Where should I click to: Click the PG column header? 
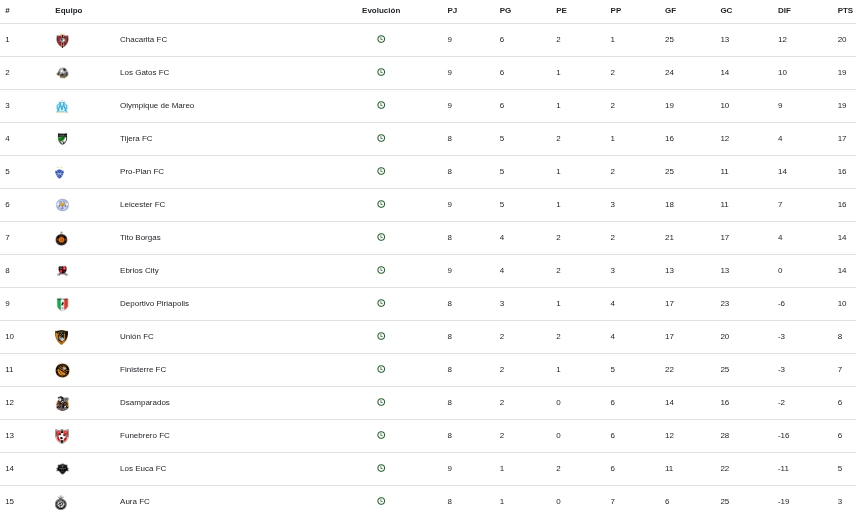(x=505, y=10)
